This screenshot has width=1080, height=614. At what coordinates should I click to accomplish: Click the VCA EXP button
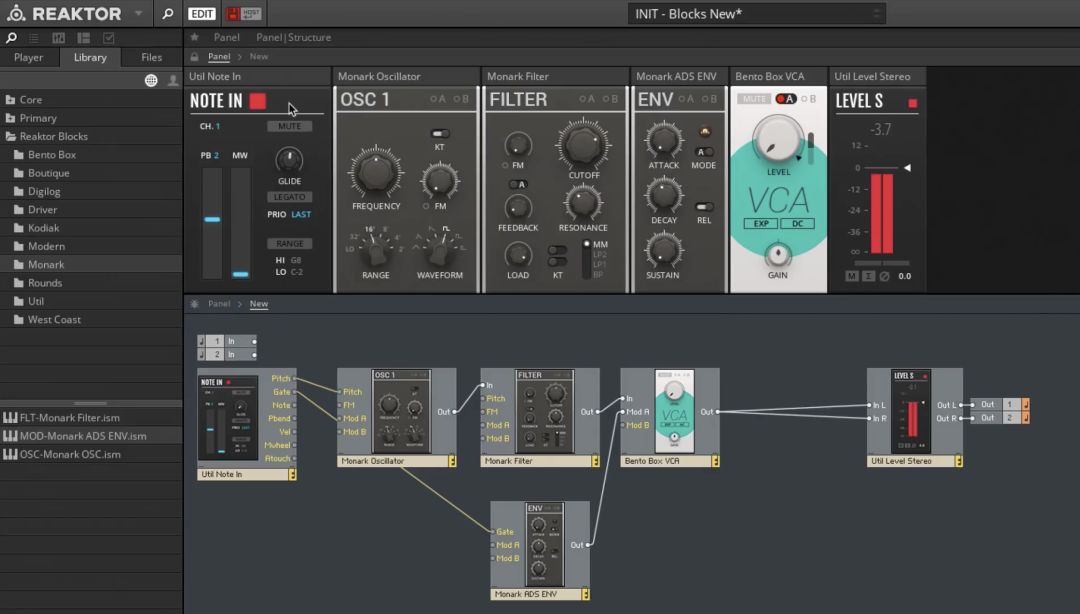tap(761, 224)
